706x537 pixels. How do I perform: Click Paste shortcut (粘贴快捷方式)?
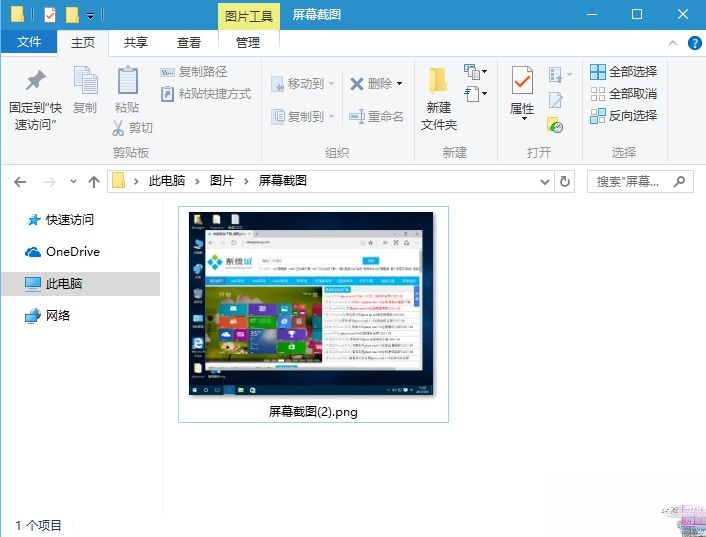point(206,94)
